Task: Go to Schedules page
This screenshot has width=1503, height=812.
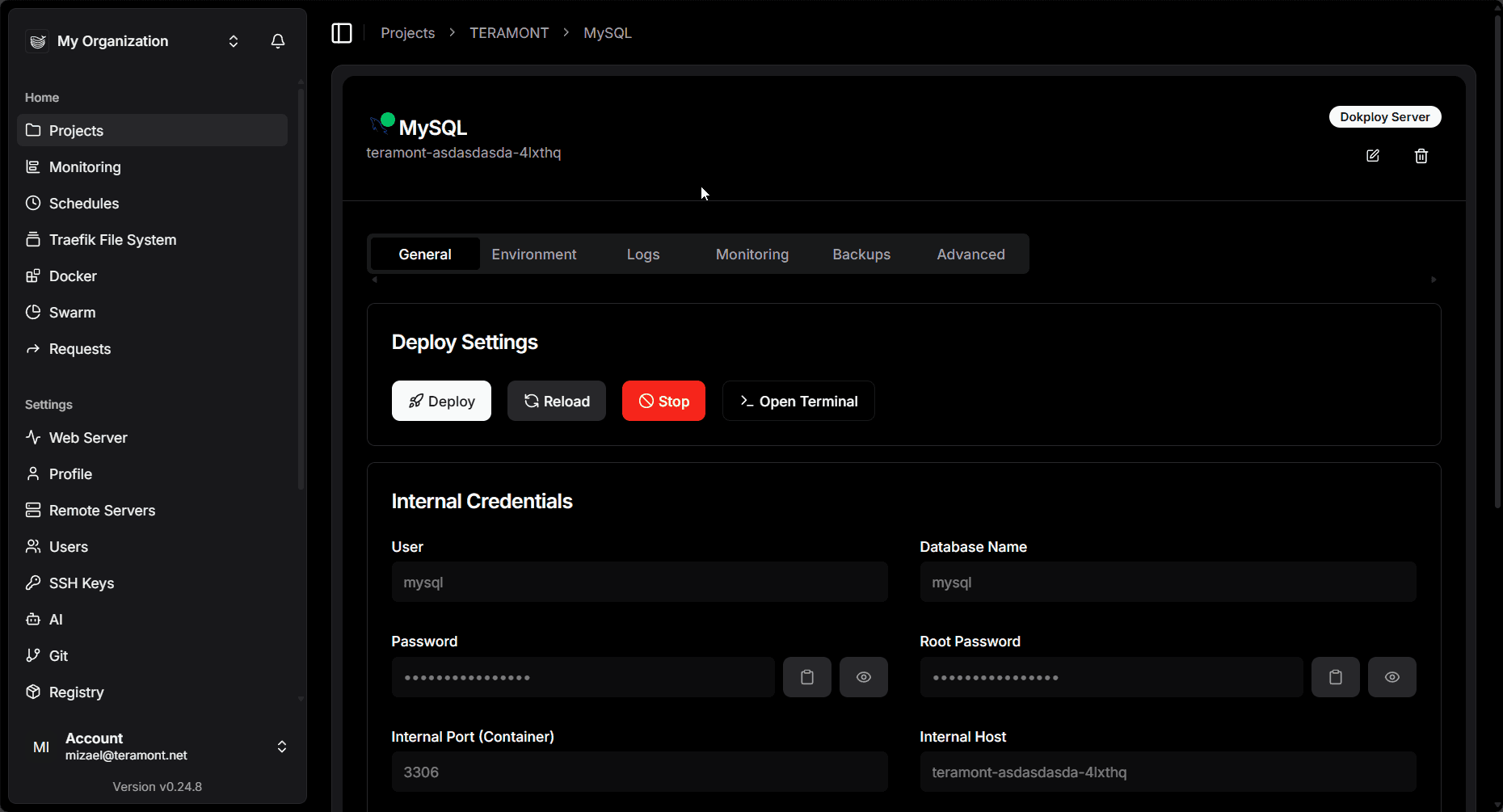Action: pos(152,203)
